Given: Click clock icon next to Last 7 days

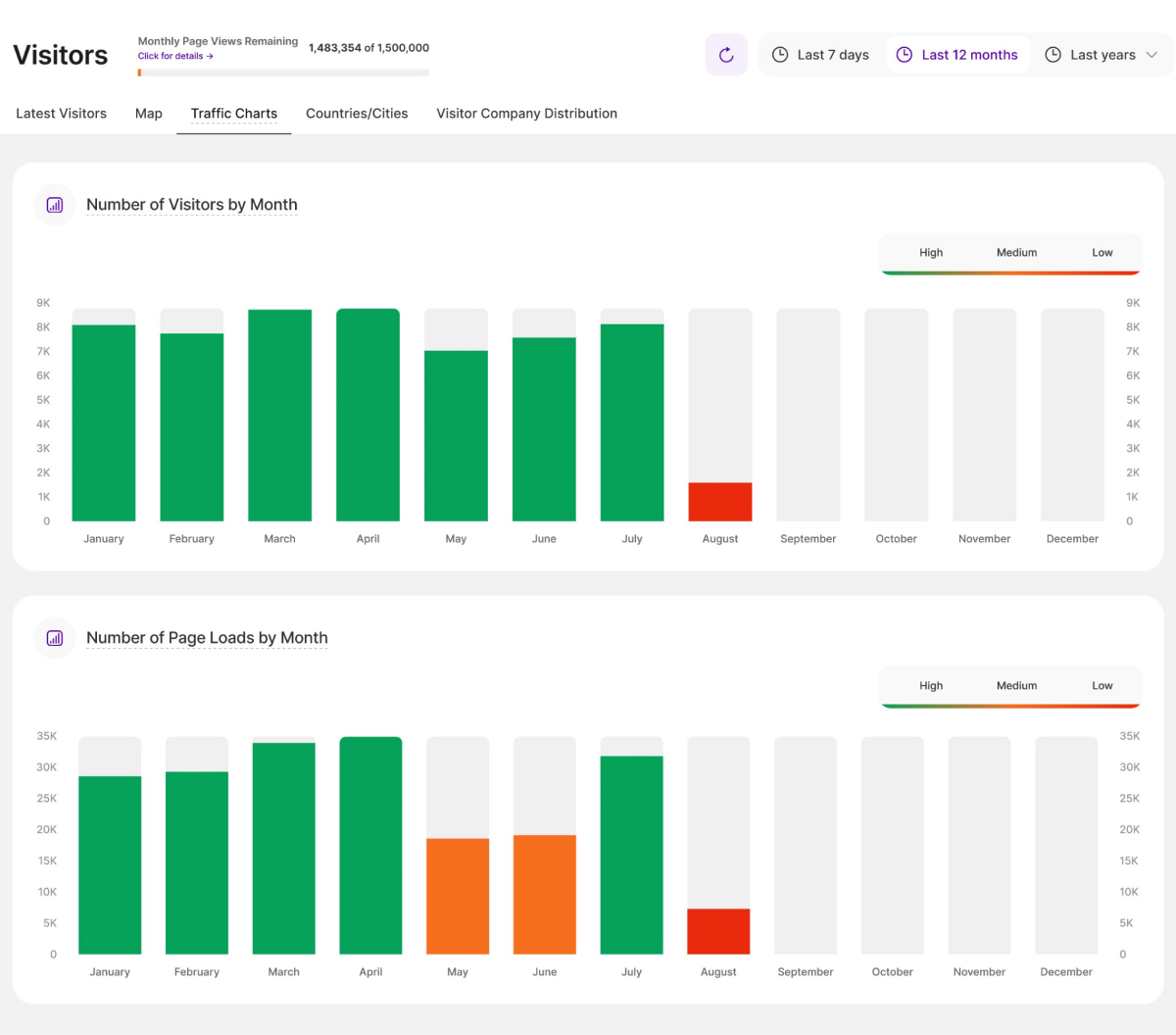Looking at the screenshot, I should click(x=780, y=55).
